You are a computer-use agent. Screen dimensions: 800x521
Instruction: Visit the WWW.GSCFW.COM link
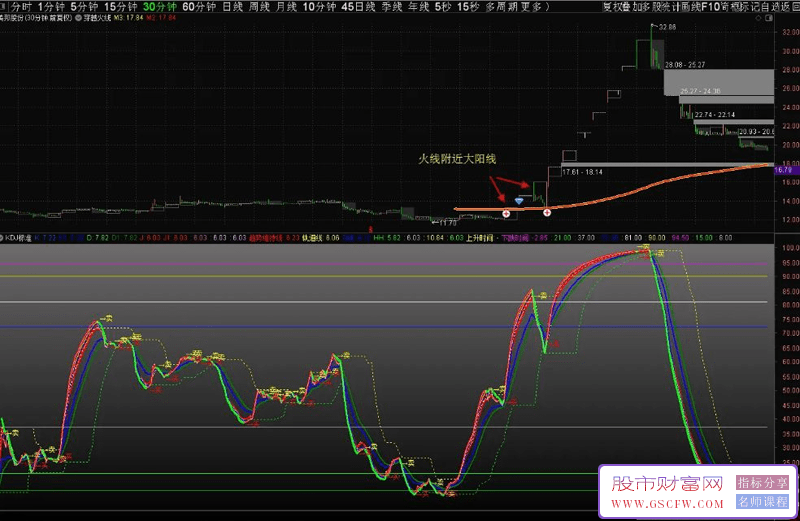tap(667, 504)
